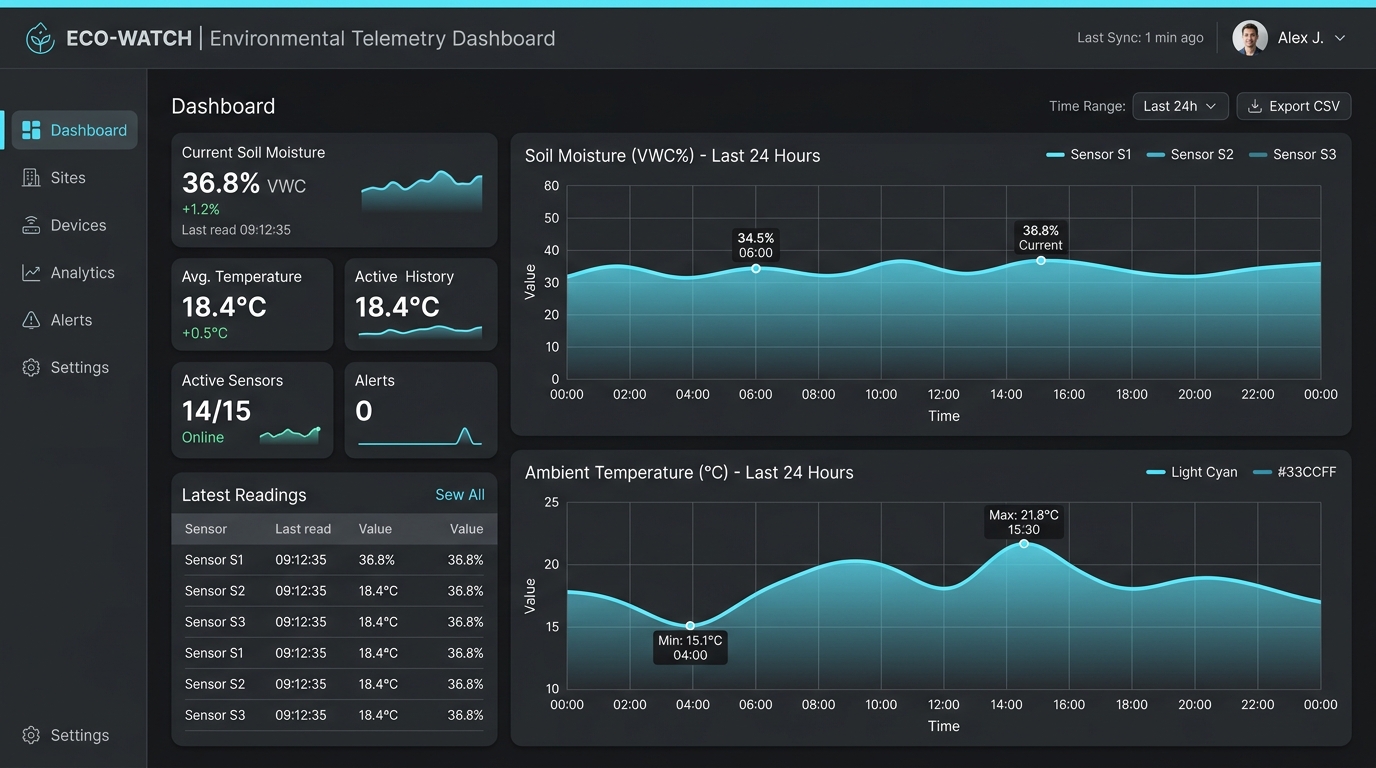The width and height of the screenshot is (1376, 768).
Task: Click the Analytics chart icon
Action: [x=31, y=273]
